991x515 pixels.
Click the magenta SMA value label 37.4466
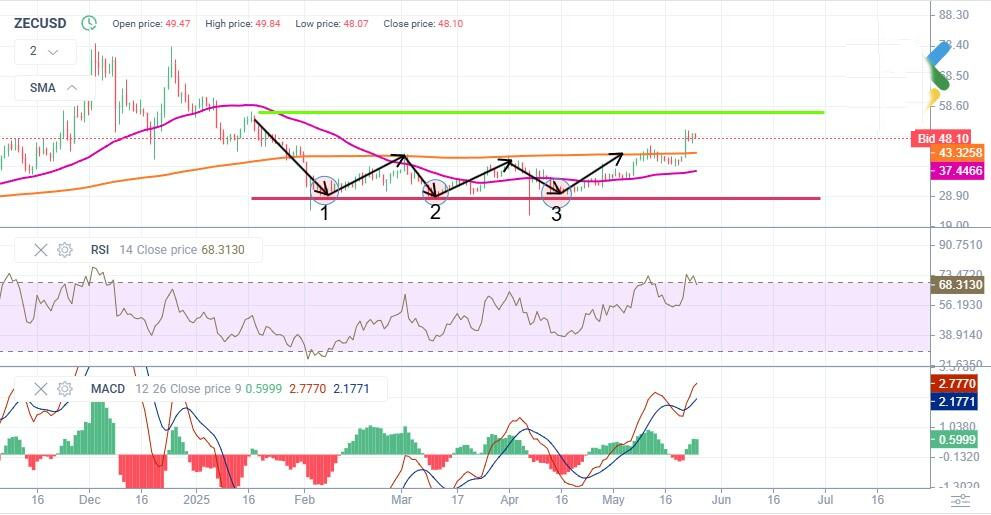[x=957, y=171]
